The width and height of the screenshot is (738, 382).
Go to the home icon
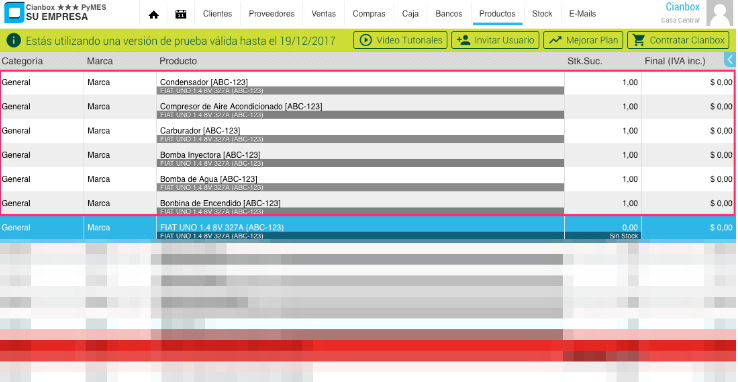click(x=153, y=14)
